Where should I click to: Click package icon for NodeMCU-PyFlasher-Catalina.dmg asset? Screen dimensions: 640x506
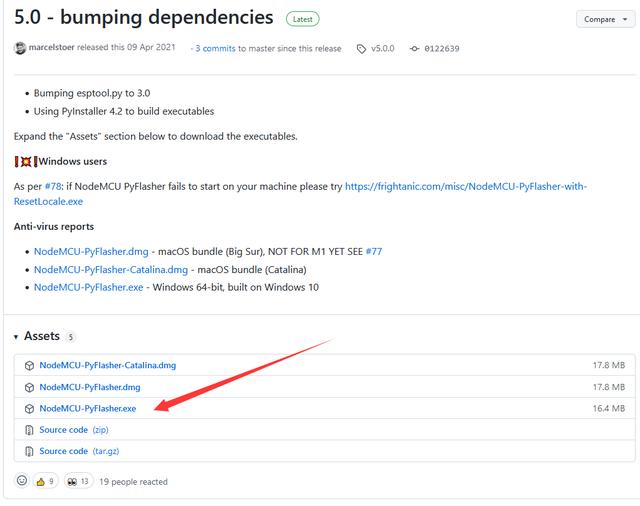point(29,366)
